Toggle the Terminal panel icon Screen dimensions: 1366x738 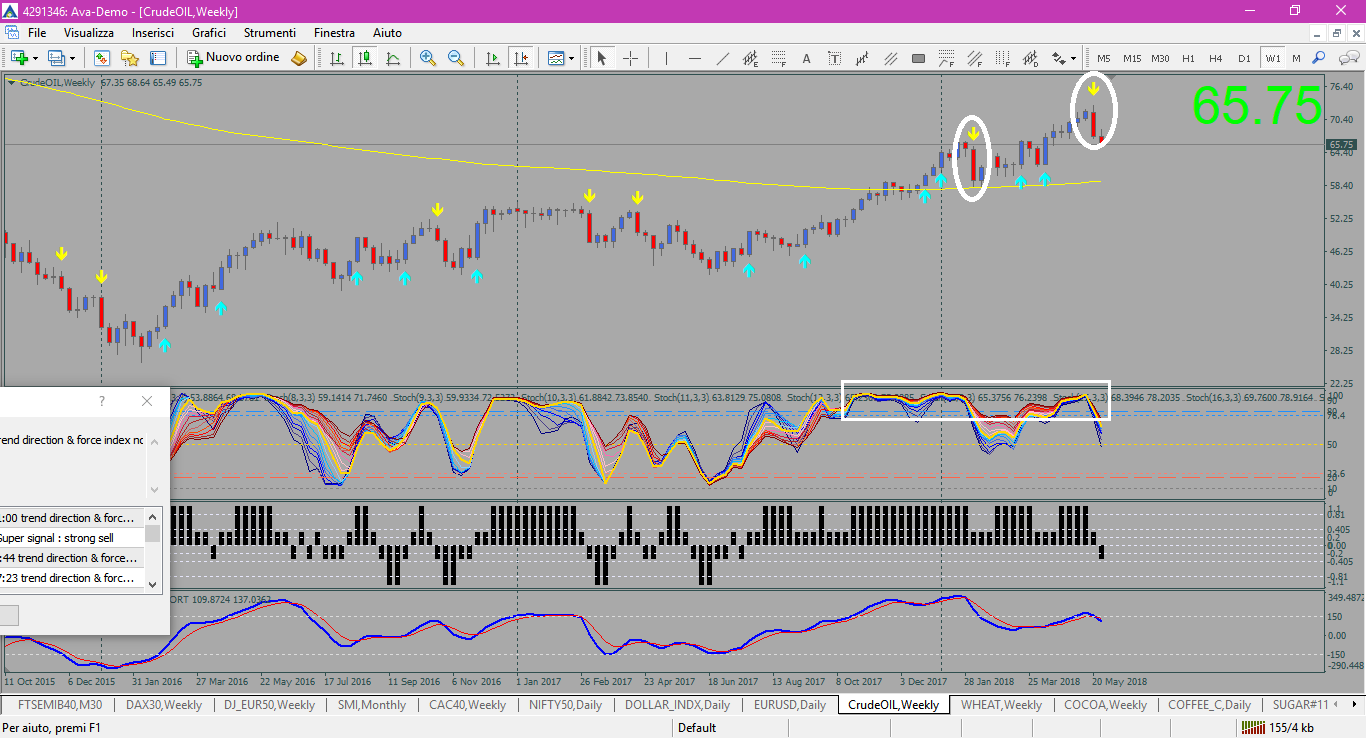(158, 58)
